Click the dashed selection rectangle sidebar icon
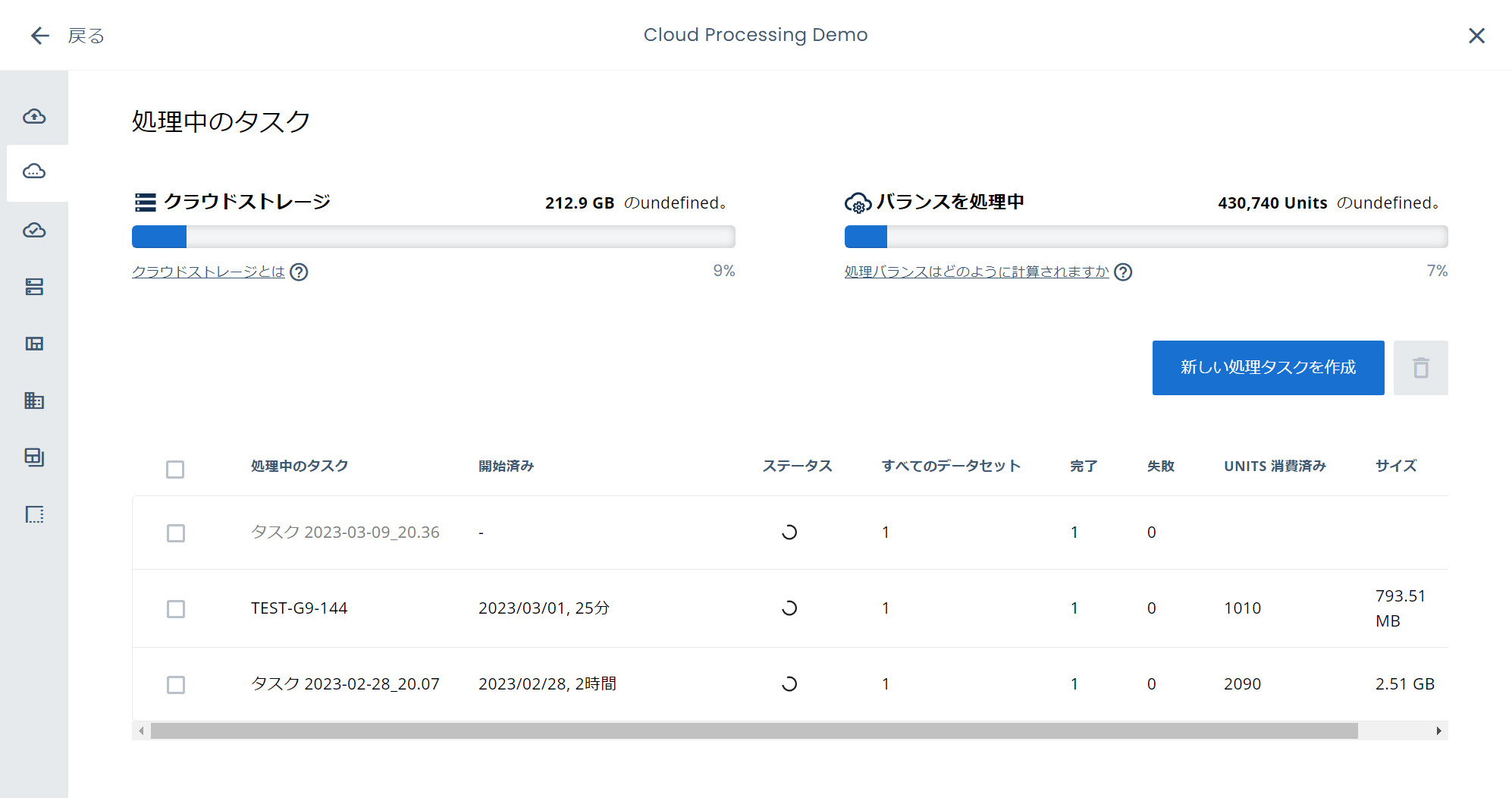 34,515
